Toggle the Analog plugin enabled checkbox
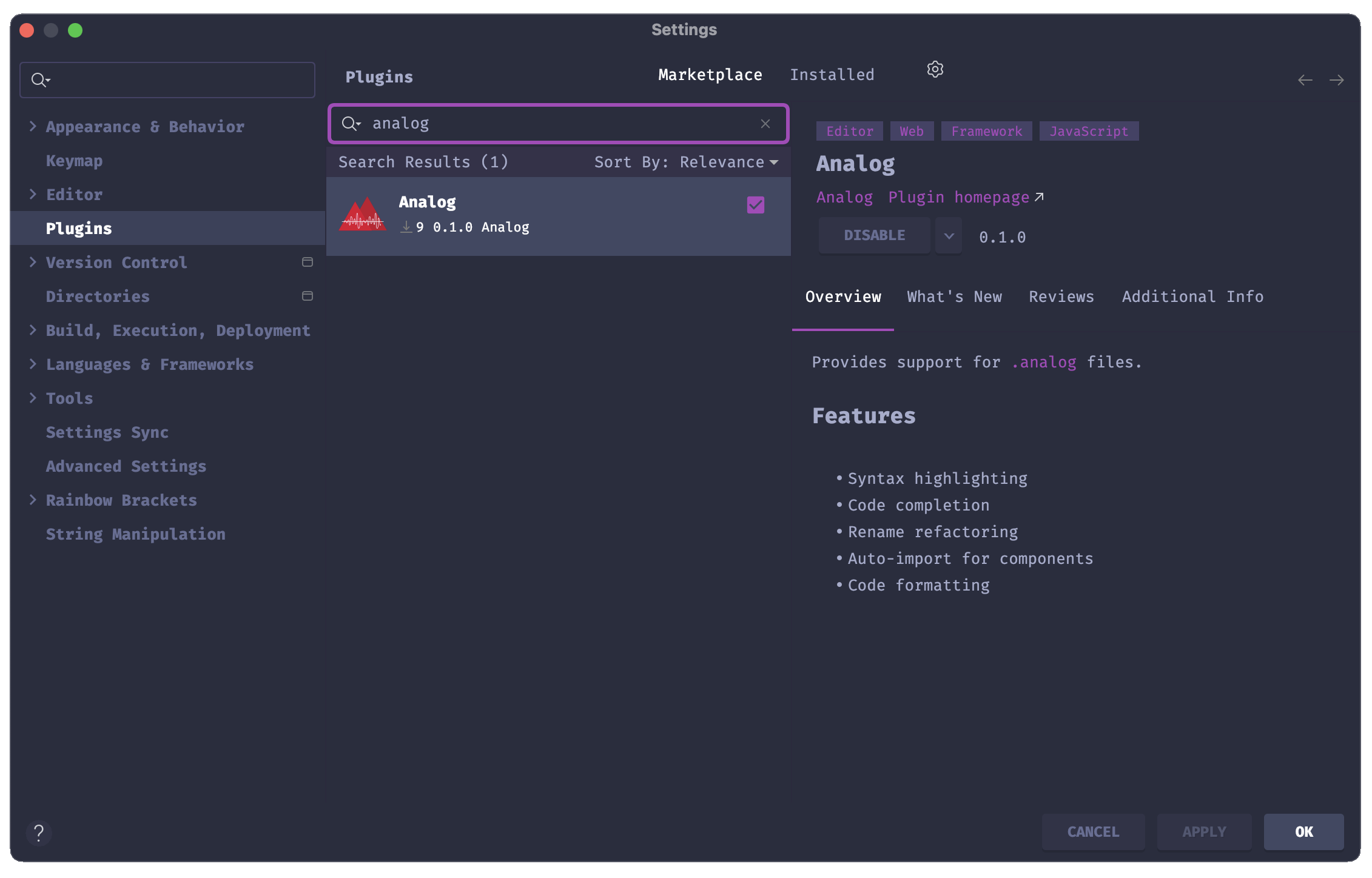This screenshot has height=878, width=1372. (x=755, y=205)
